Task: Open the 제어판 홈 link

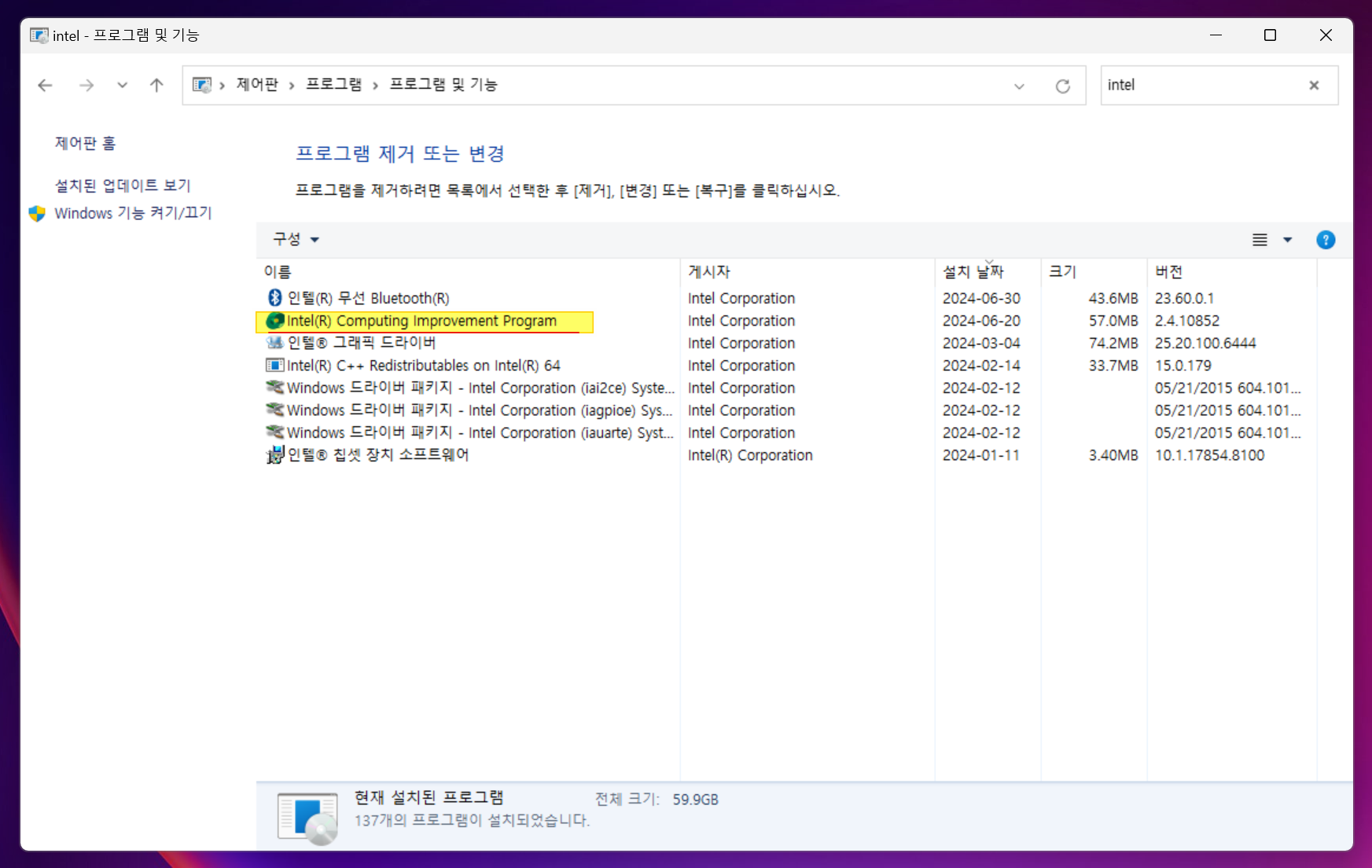Action: pyautogui.click(x=85, y=143)
